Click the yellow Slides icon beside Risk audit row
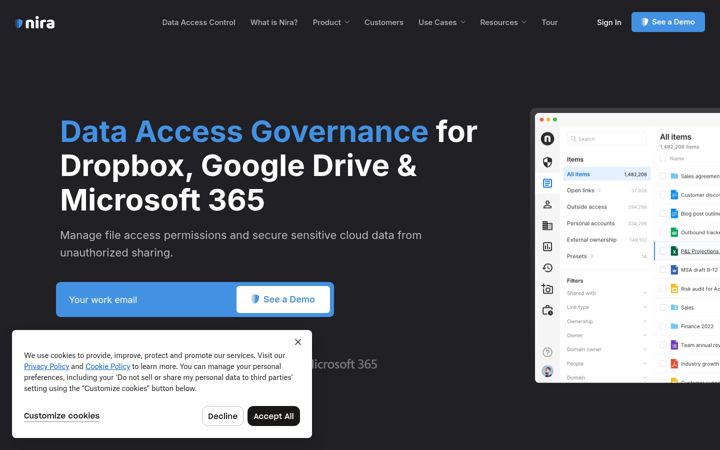Screen dimensions: 720x450 pos(675,289)
